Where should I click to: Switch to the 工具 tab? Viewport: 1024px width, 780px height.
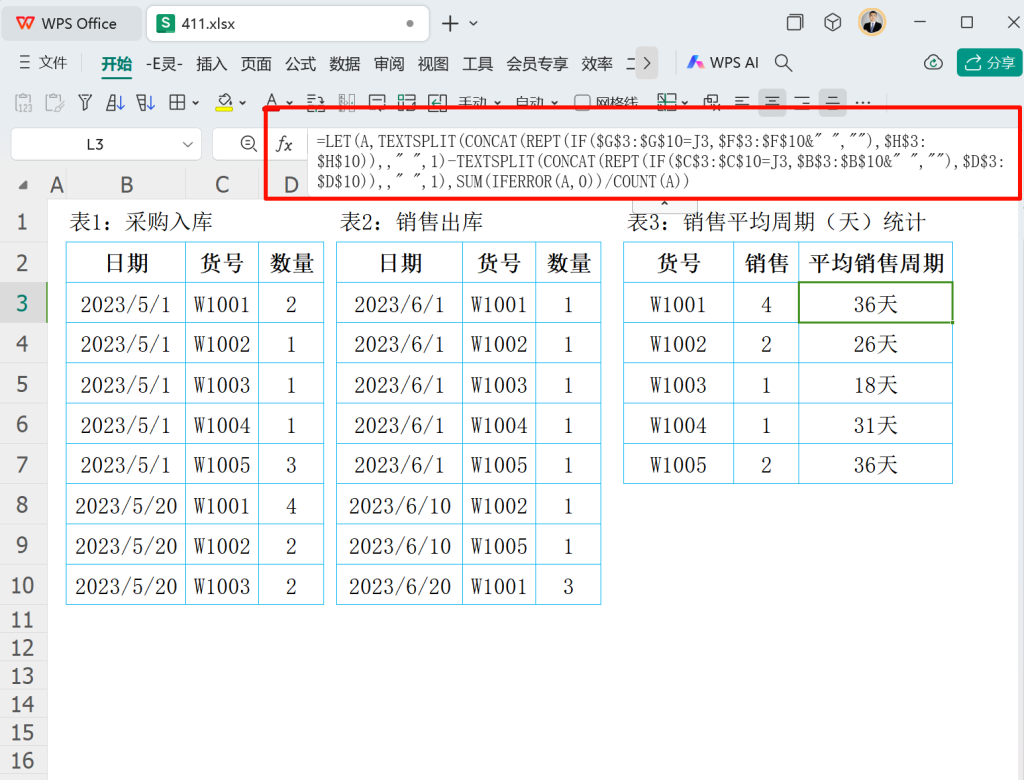click(x=478, y=63)
